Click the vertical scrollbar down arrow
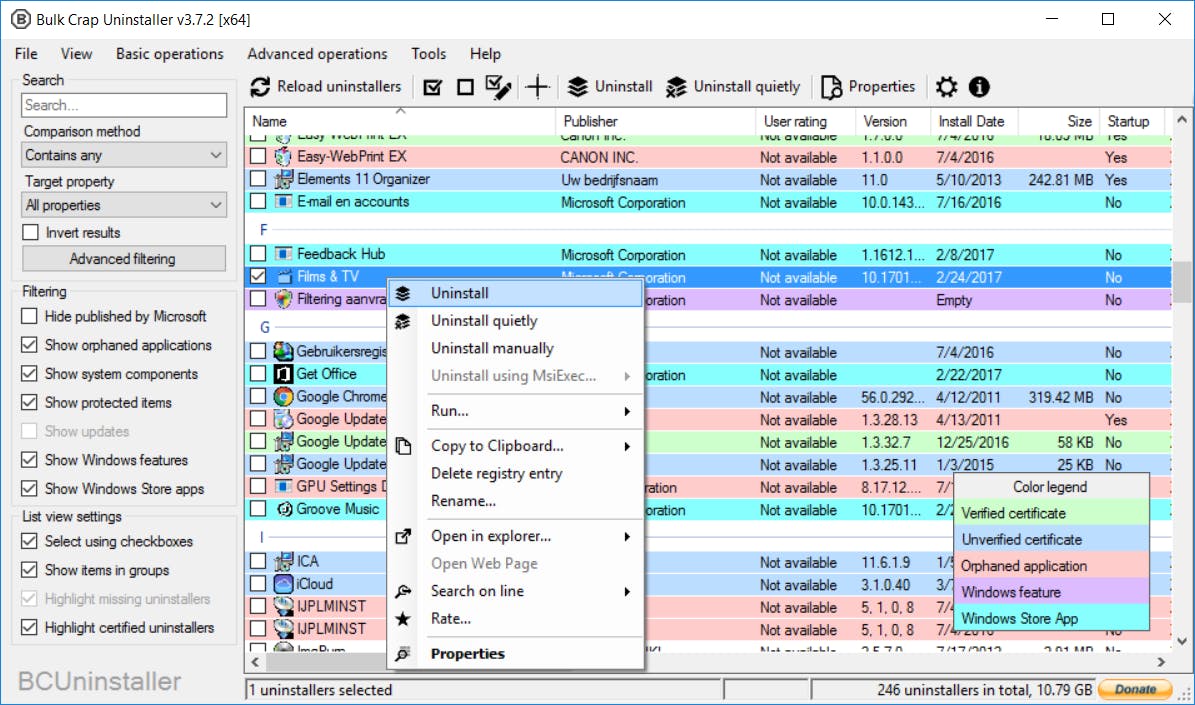Viewport: 1195px width, 705px height. pyautogui.click(x=1182, y=641)
